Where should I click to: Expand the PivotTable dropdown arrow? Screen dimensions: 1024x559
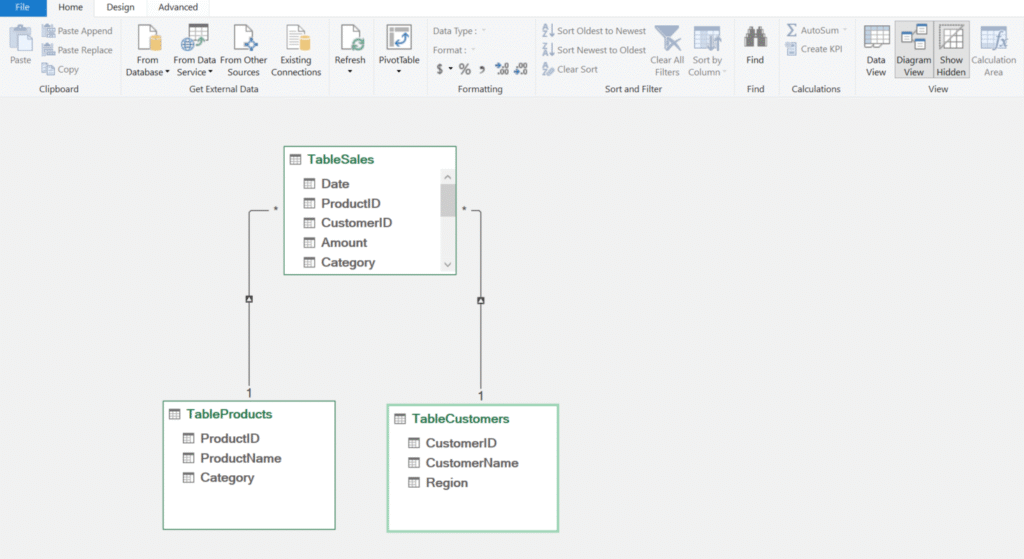(x=398, y=72)
